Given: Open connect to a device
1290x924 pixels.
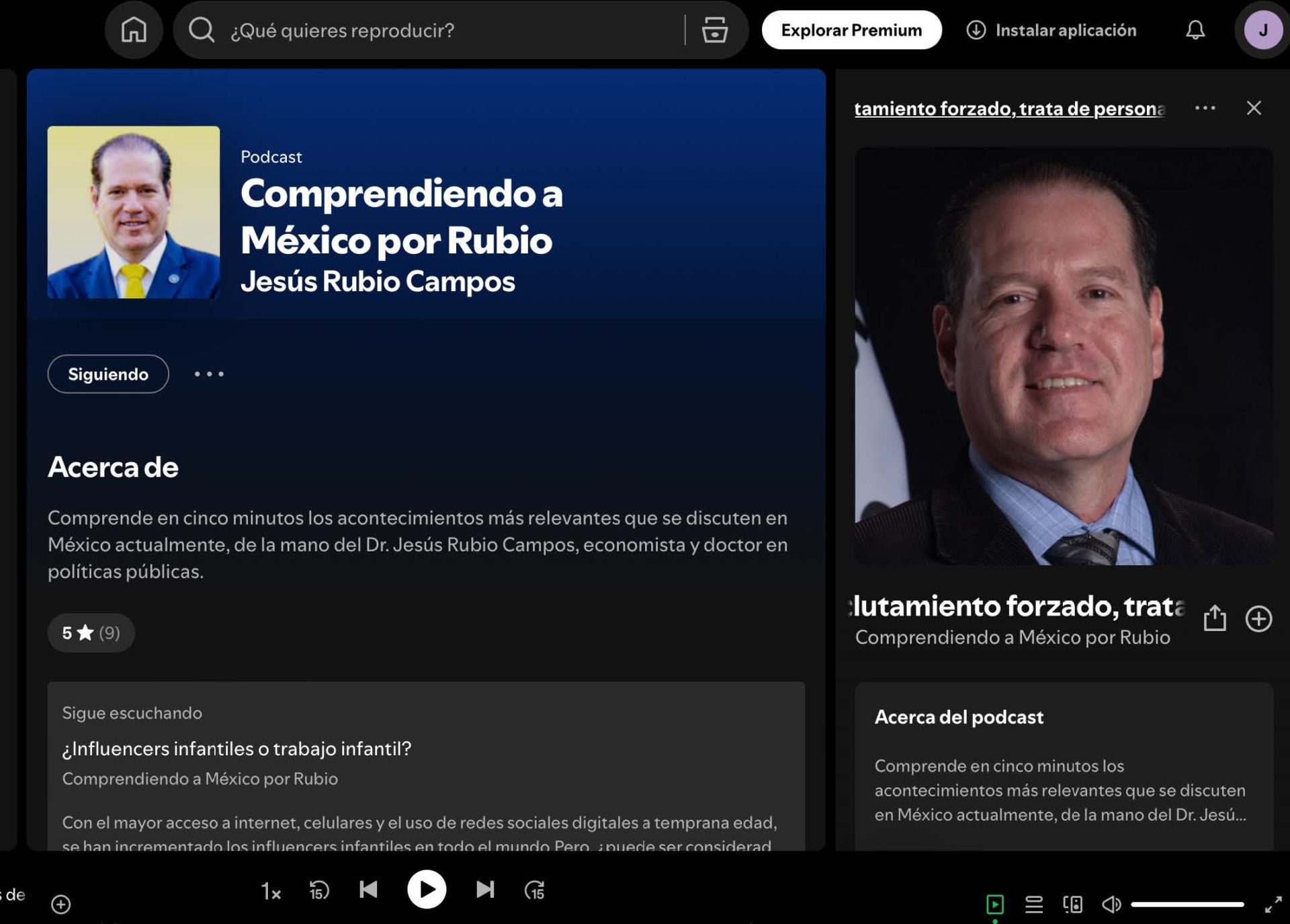Looking at the screenshot, I should point(1073,905).
